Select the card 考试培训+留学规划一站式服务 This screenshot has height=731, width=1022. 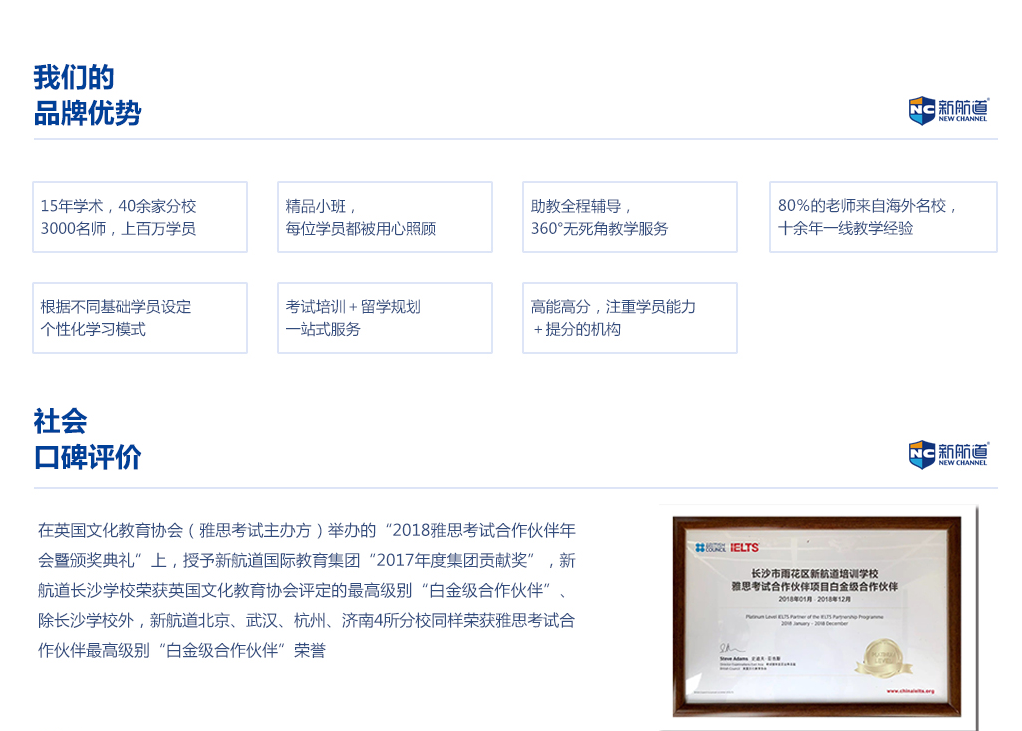point(385,318)
